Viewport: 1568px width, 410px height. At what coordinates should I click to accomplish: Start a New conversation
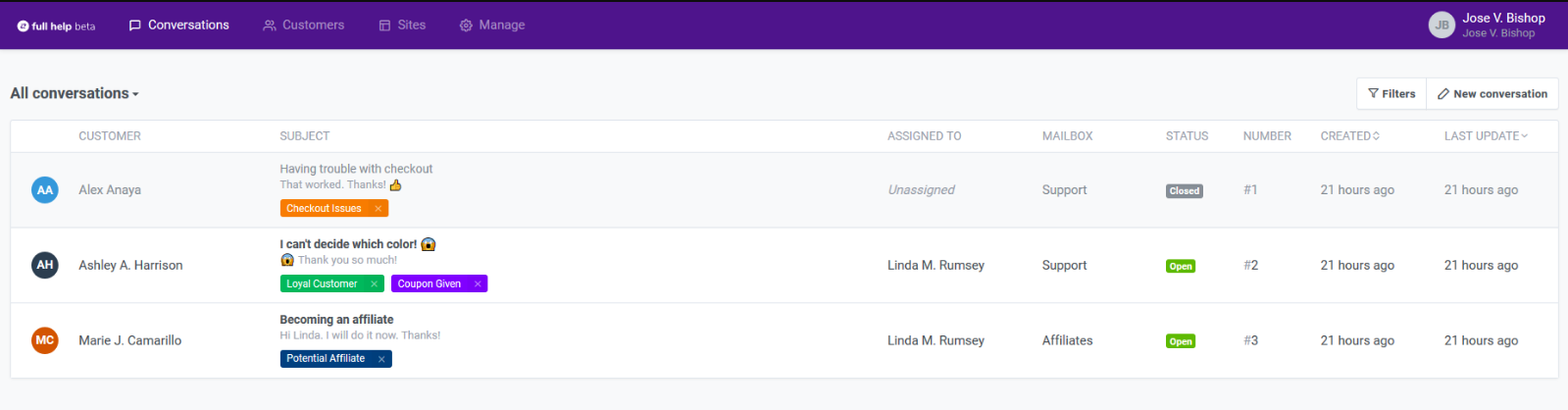(1492, 94)
